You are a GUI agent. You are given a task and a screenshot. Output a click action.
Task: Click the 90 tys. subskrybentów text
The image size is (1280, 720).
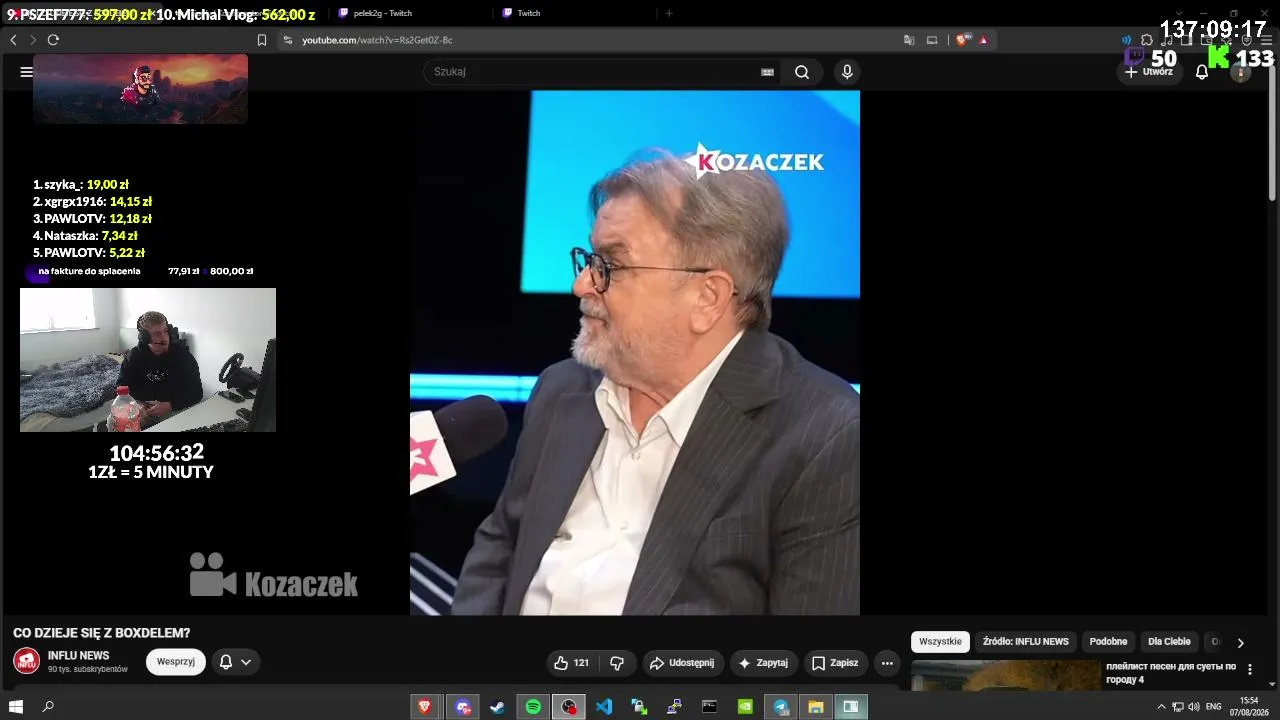tap(88, 669)
